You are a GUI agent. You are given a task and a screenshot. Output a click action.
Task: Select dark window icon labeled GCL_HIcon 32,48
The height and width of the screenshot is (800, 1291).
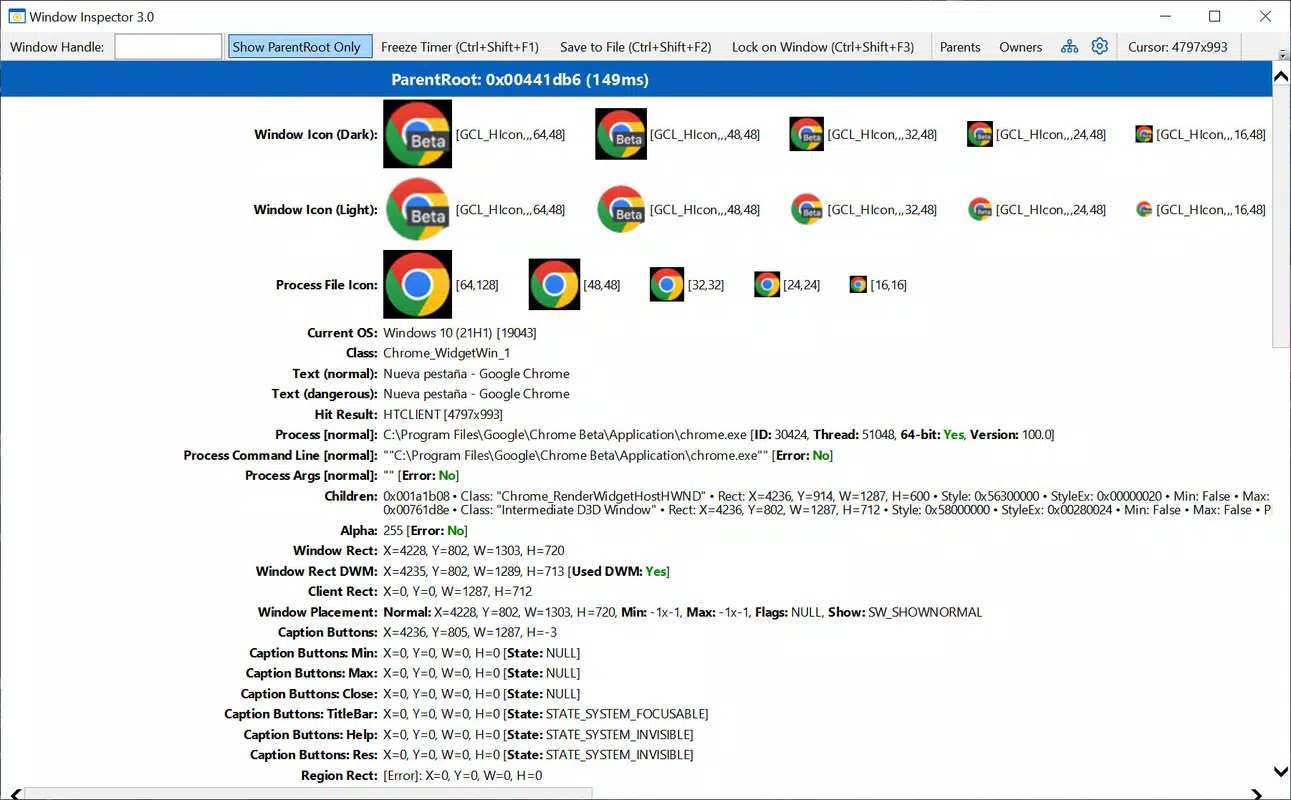807,134
